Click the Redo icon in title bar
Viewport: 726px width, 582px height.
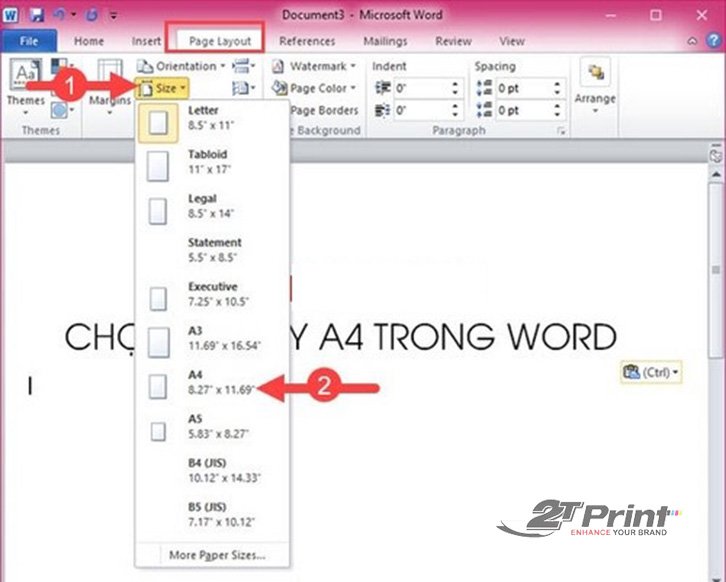92,15
